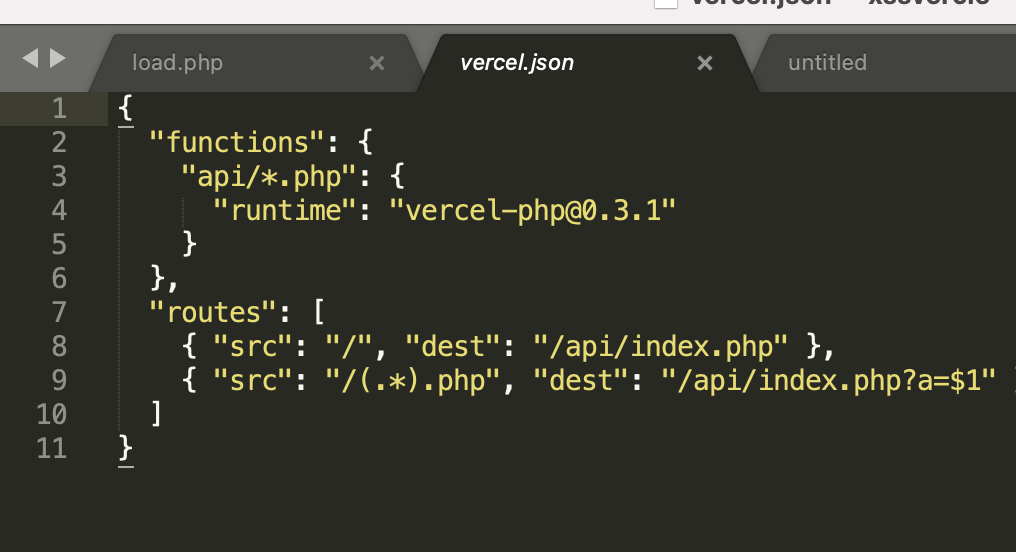Click the "runtime" key text
1016x552 pixels.
(285, 211)
